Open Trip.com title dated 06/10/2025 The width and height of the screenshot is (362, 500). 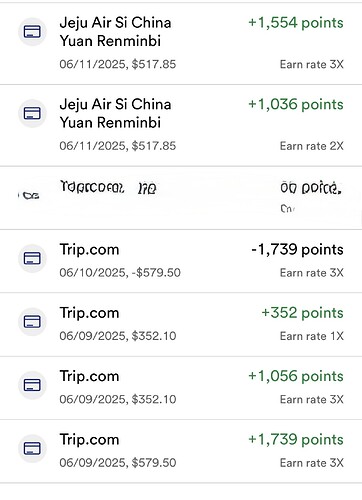[89, 250]
